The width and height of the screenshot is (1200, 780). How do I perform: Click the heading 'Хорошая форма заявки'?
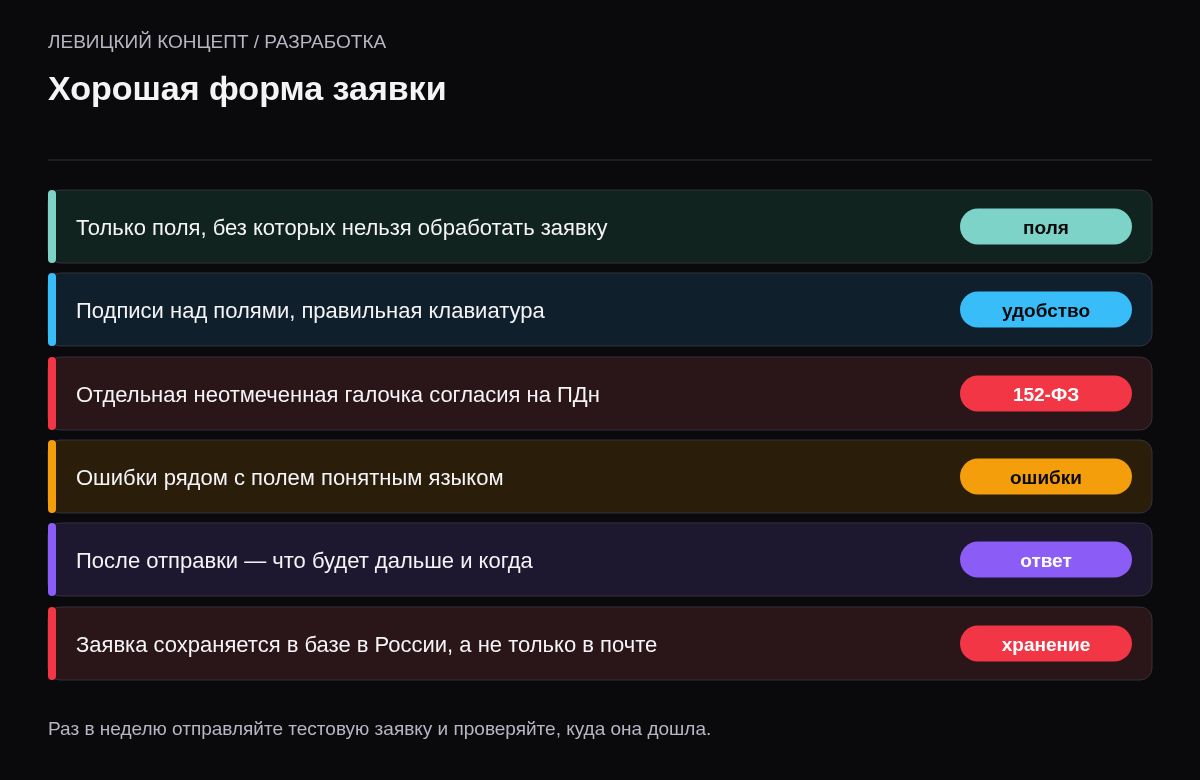(247, 88)
